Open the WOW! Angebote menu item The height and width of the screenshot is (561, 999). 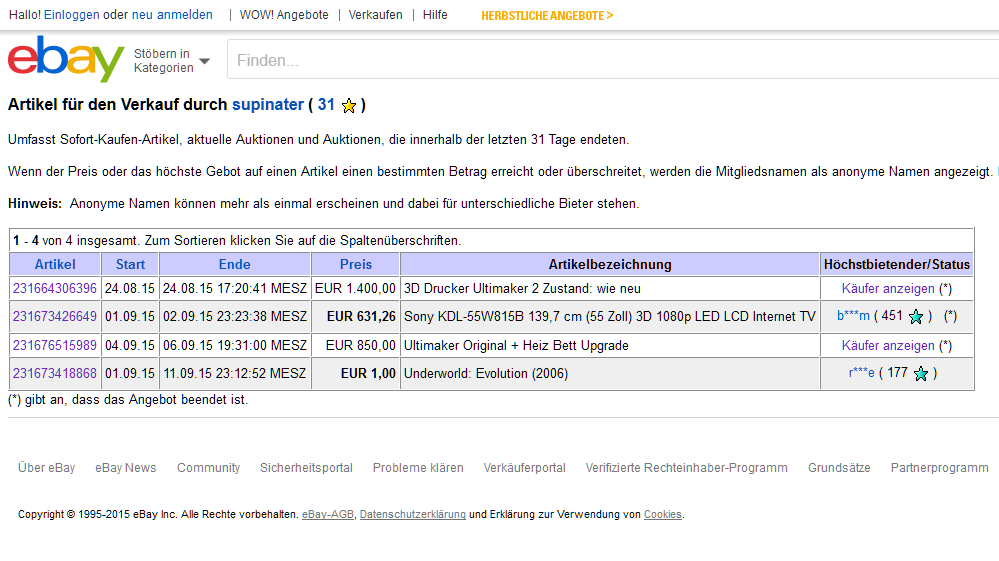(x=284, y=15)
